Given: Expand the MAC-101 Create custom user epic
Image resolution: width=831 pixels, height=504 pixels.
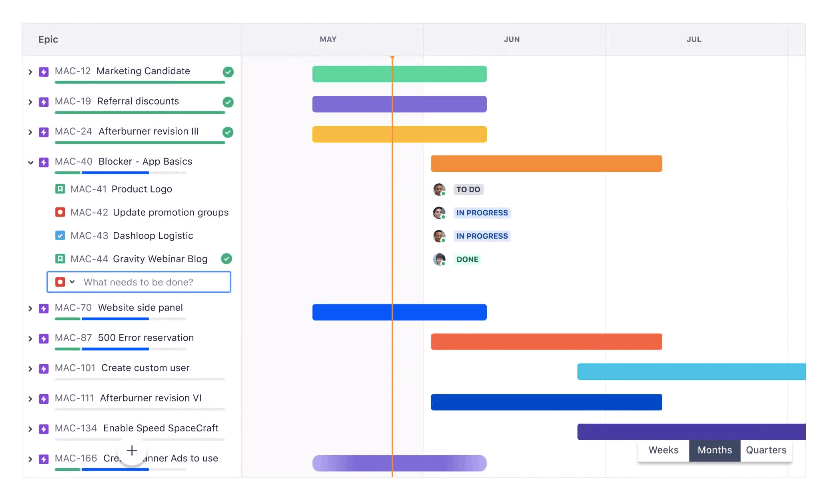Looking at the screenshot, I should pyautogui.click(x=30, y=369).
